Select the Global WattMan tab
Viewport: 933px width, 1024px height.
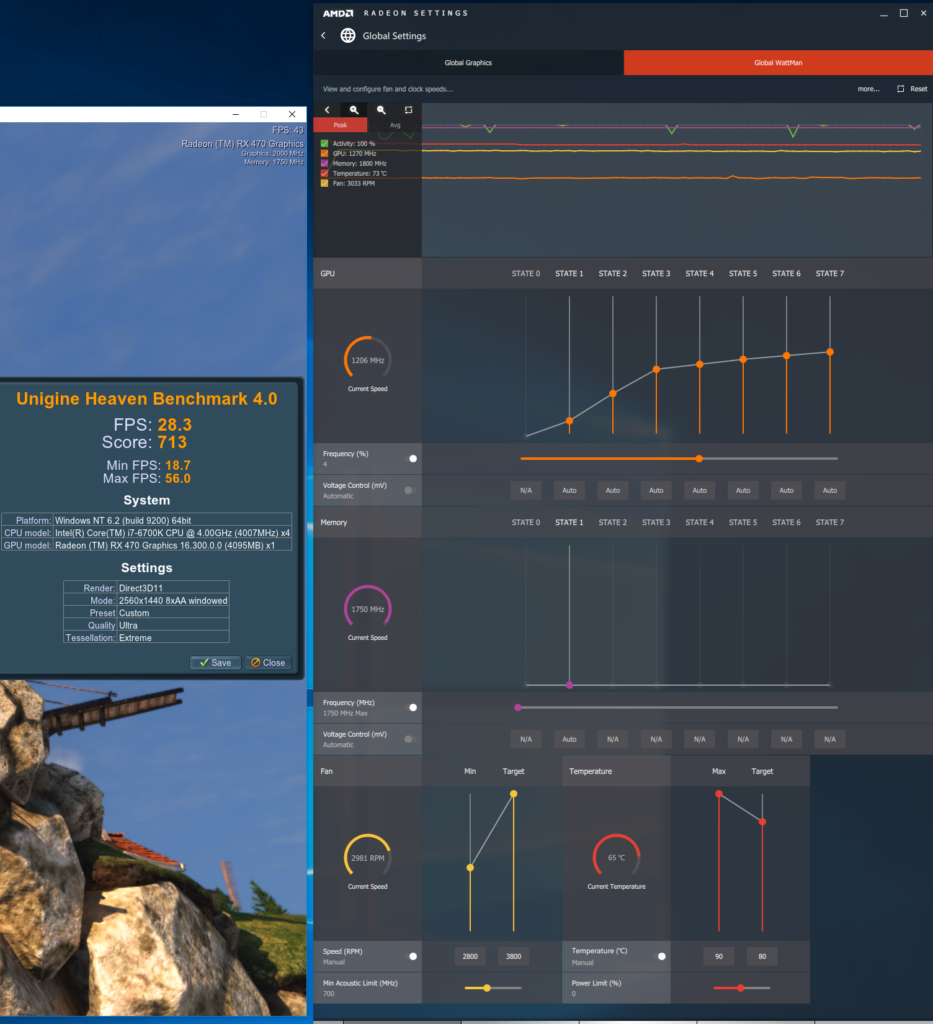tap(778, 63)
